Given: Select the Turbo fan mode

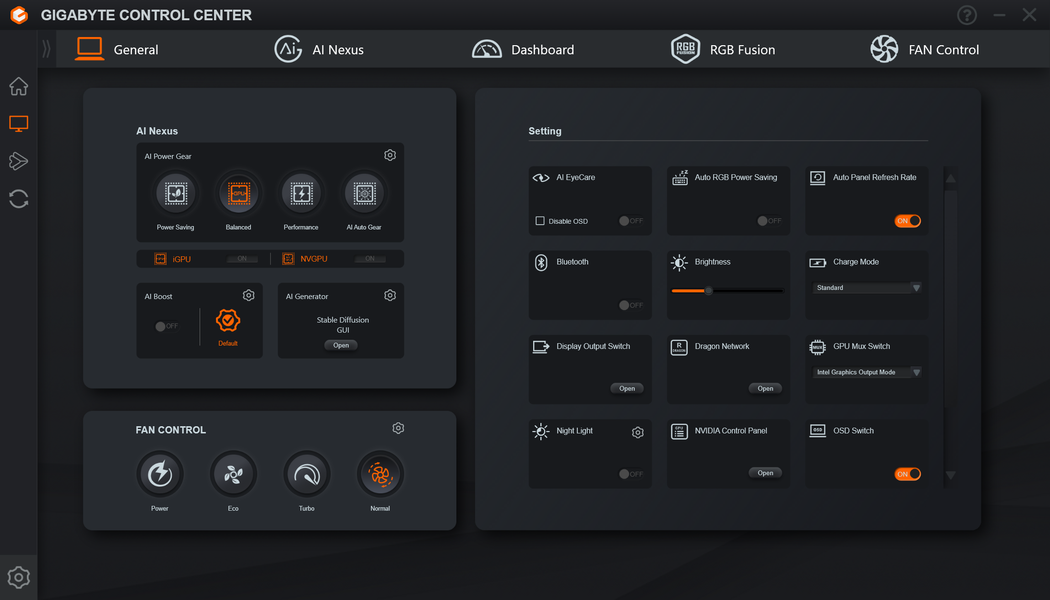Looking at the screenshot, I should pos(307,474).
